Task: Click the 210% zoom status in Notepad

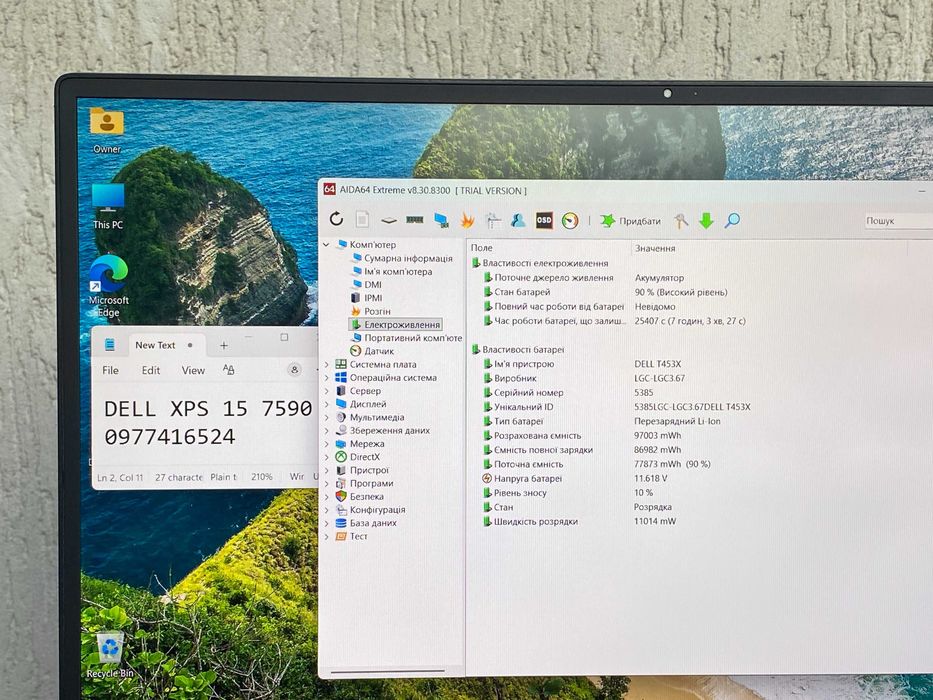Action: (x=261, y=477)
